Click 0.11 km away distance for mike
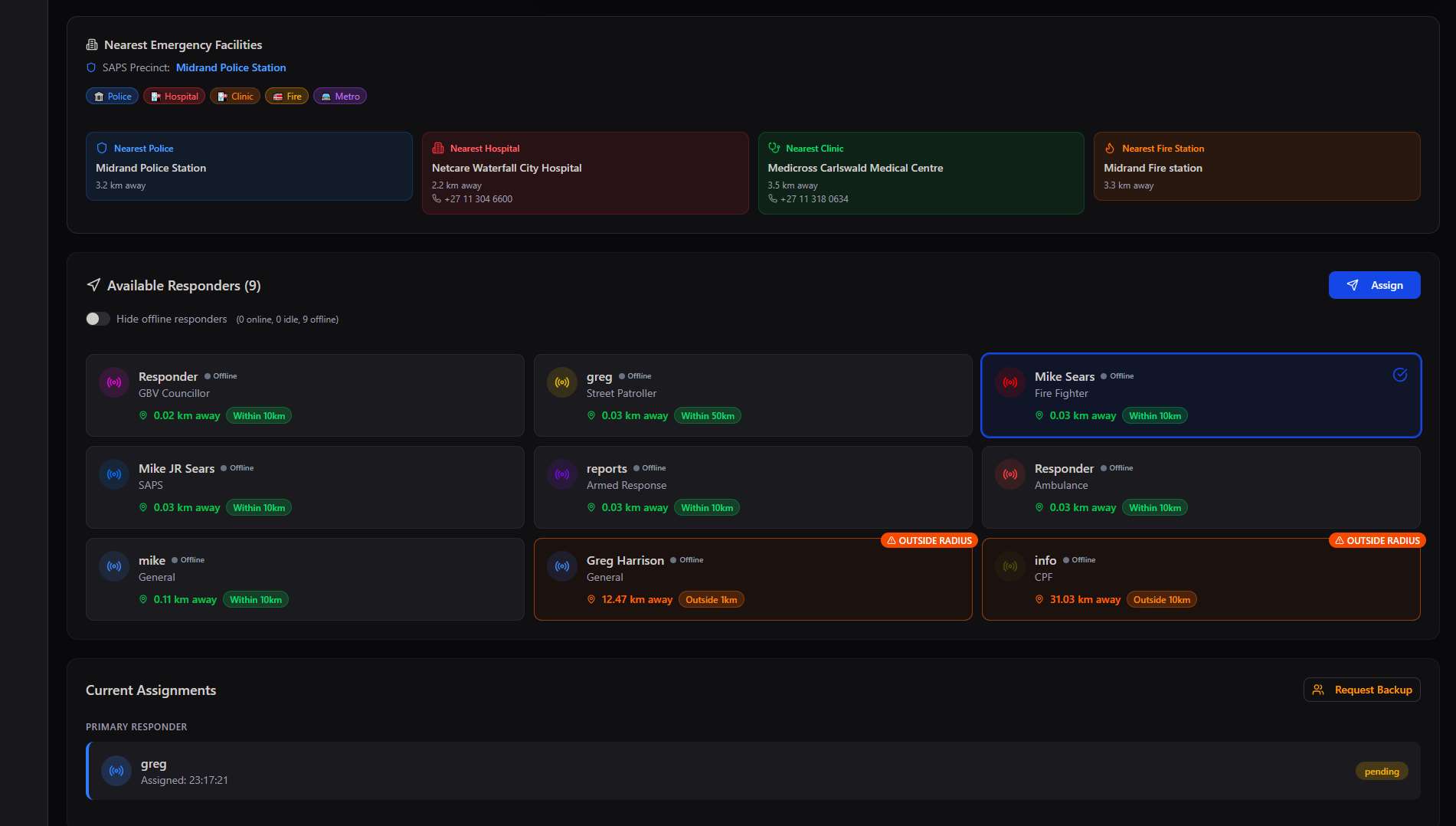The width and height of the screenshot is (1456, 826). (x=185, y=600)
